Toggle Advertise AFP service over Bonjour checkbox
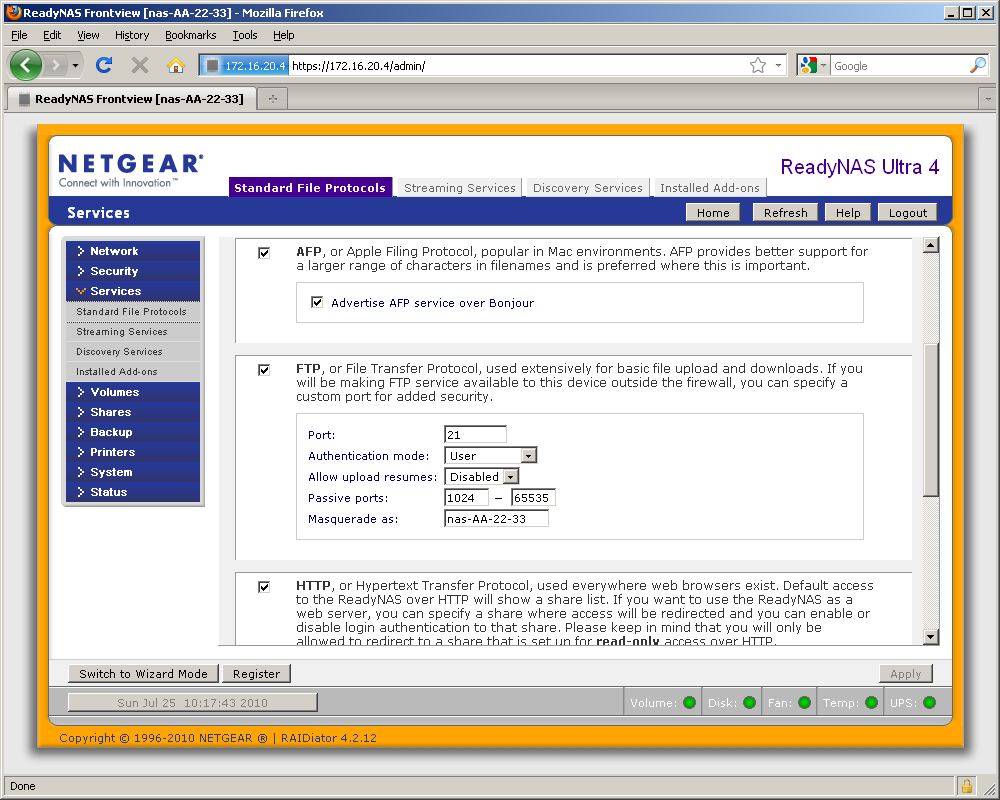 point(317,302)
